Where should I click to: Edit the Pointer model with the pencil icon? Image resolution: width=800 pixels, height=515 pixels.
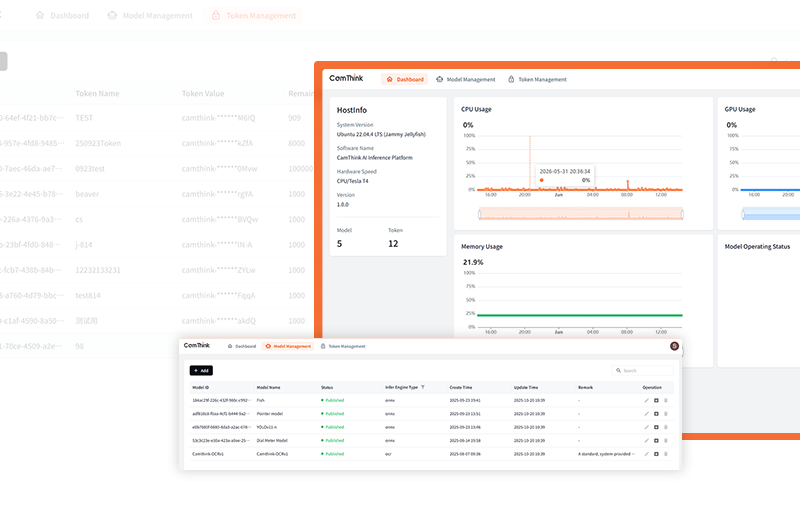pyautogui.click(x=646, y=414)
